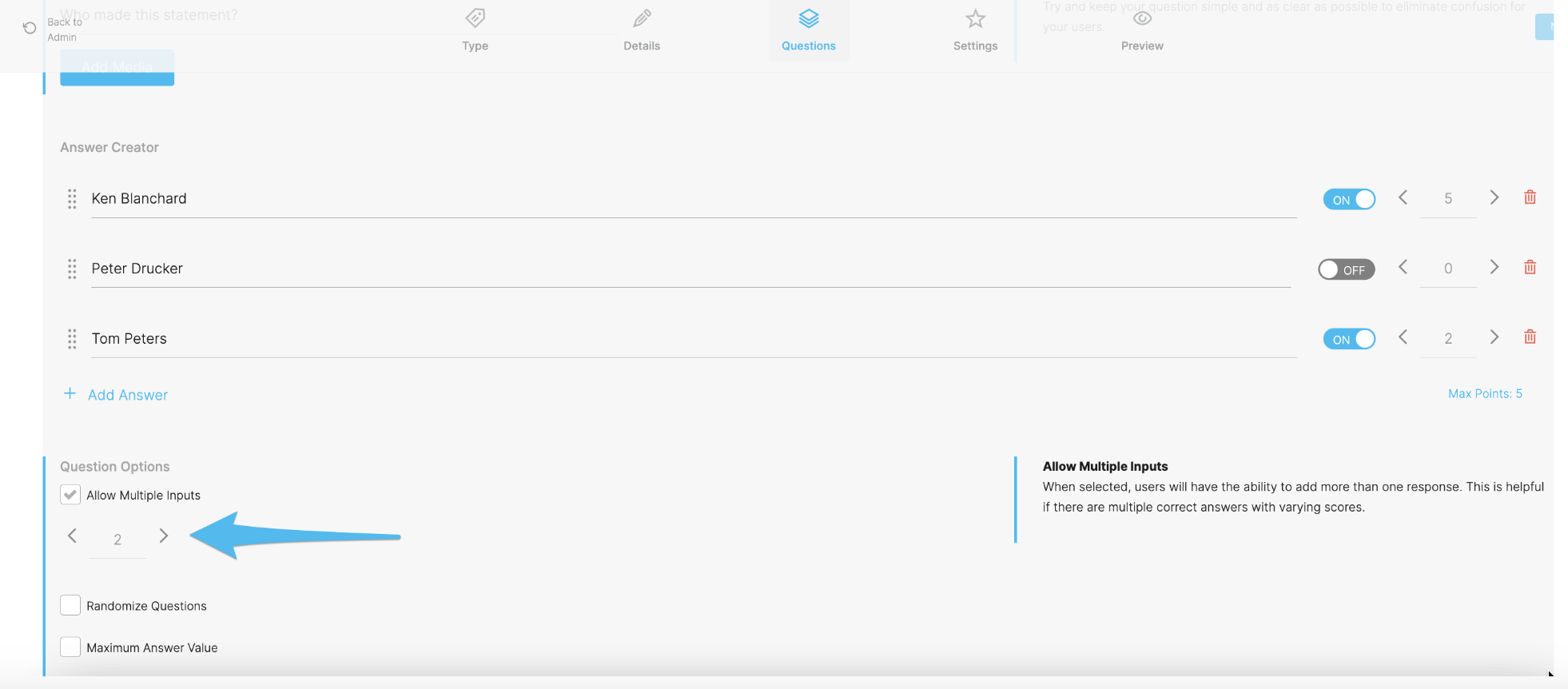The image size is (1568, 689).
Task: Open the Details step pencil icon
Action: click(642, 18)
